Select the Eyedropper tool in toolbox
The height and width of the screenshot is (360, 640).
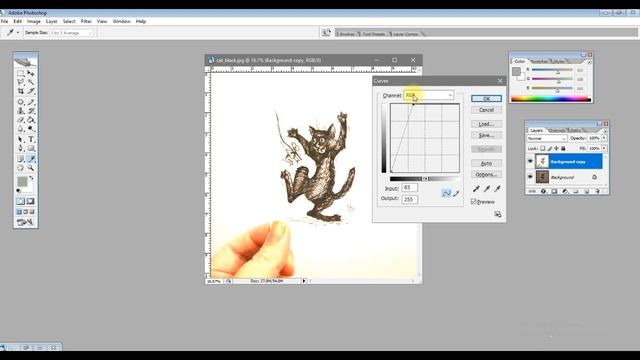[31, 159]
